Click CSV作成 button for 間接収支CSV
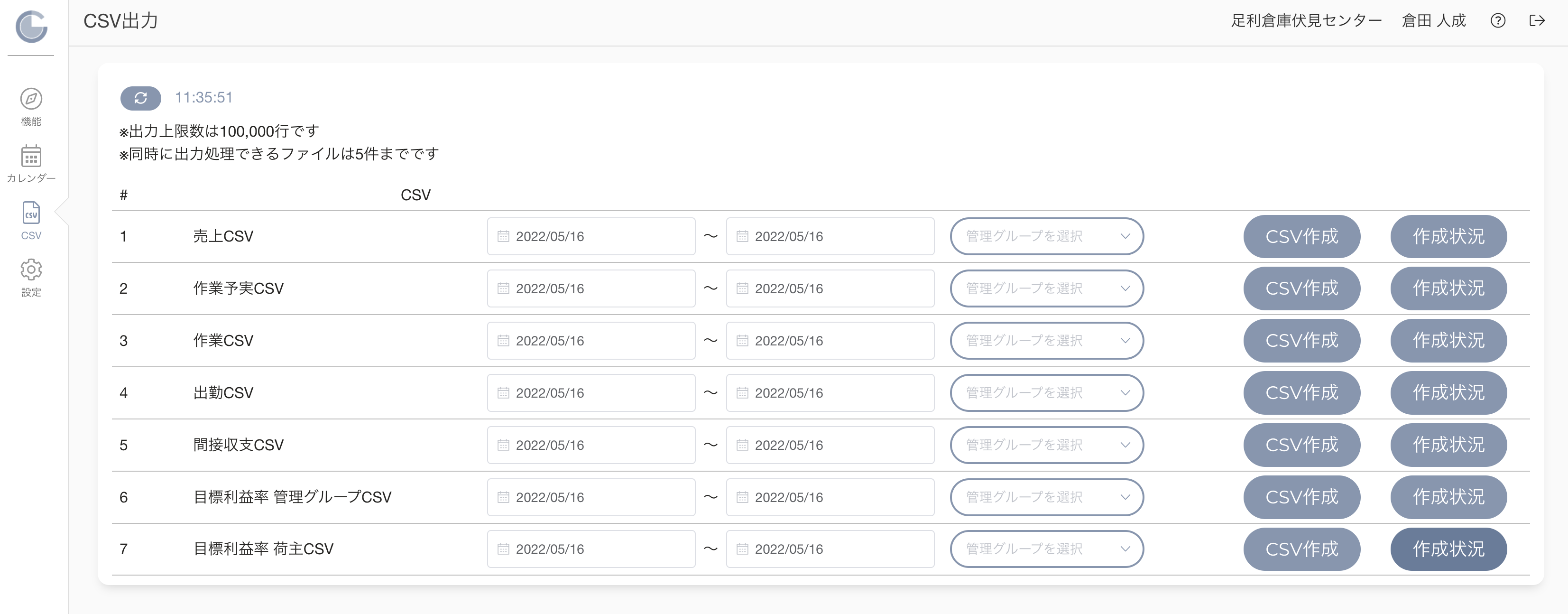 pos(1301,445)
